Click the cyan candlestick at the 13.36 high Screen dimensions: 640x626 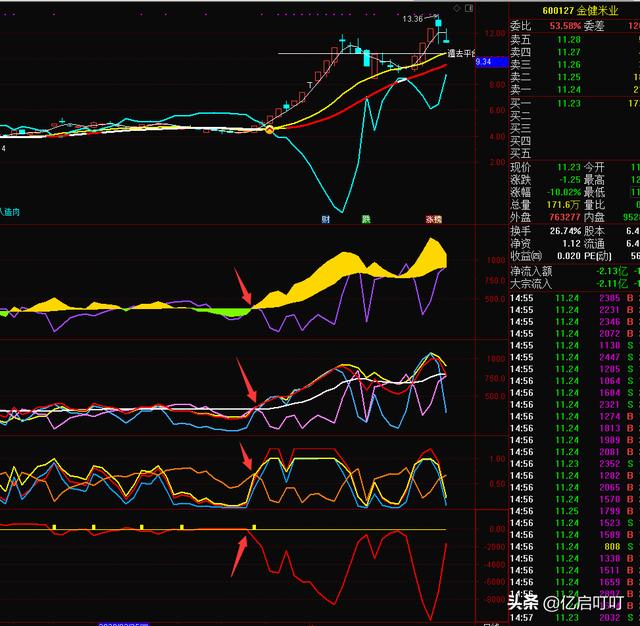(x=438, y=24)
